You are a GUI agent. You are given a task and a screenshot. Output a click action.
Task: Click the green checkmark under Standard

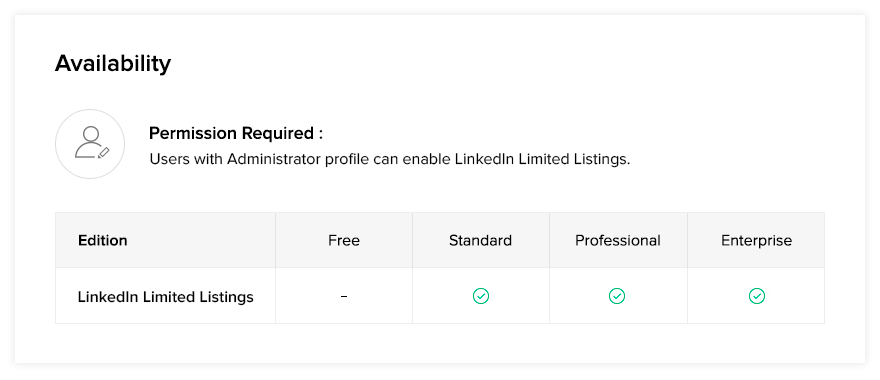click(x=481, y=296)
